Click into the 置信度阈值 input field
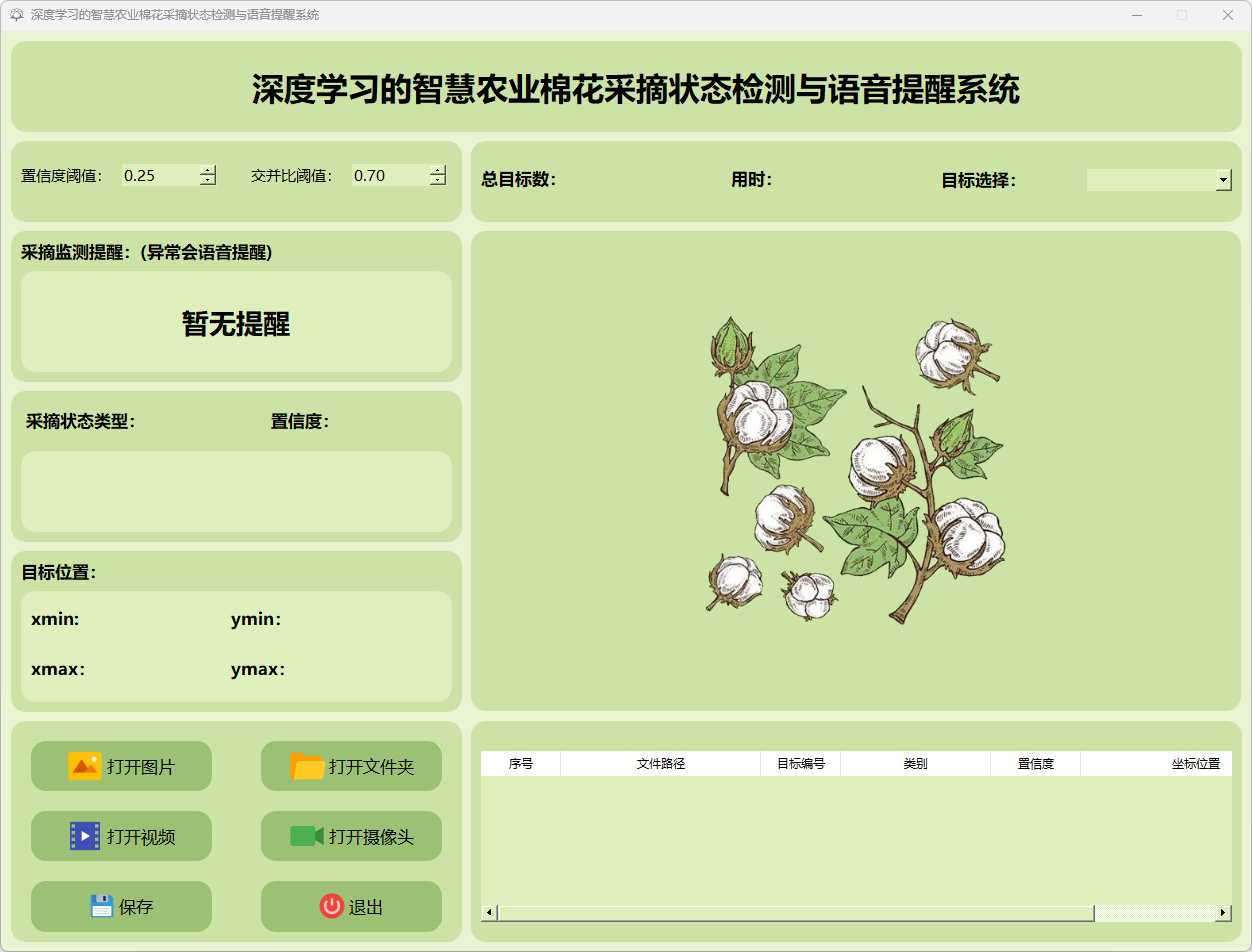This screenshot has height=952, width=1252. tap(158, 175)
